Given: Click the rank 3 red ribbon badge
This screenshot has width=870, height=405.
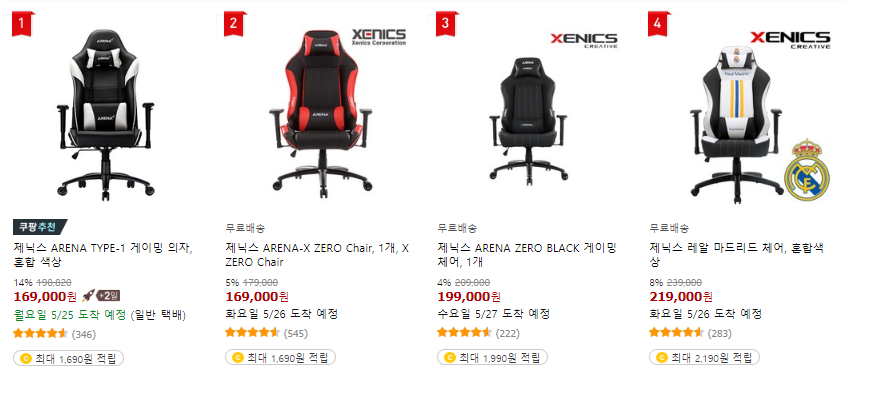Looking at the screenshot, I should (446, 23).
